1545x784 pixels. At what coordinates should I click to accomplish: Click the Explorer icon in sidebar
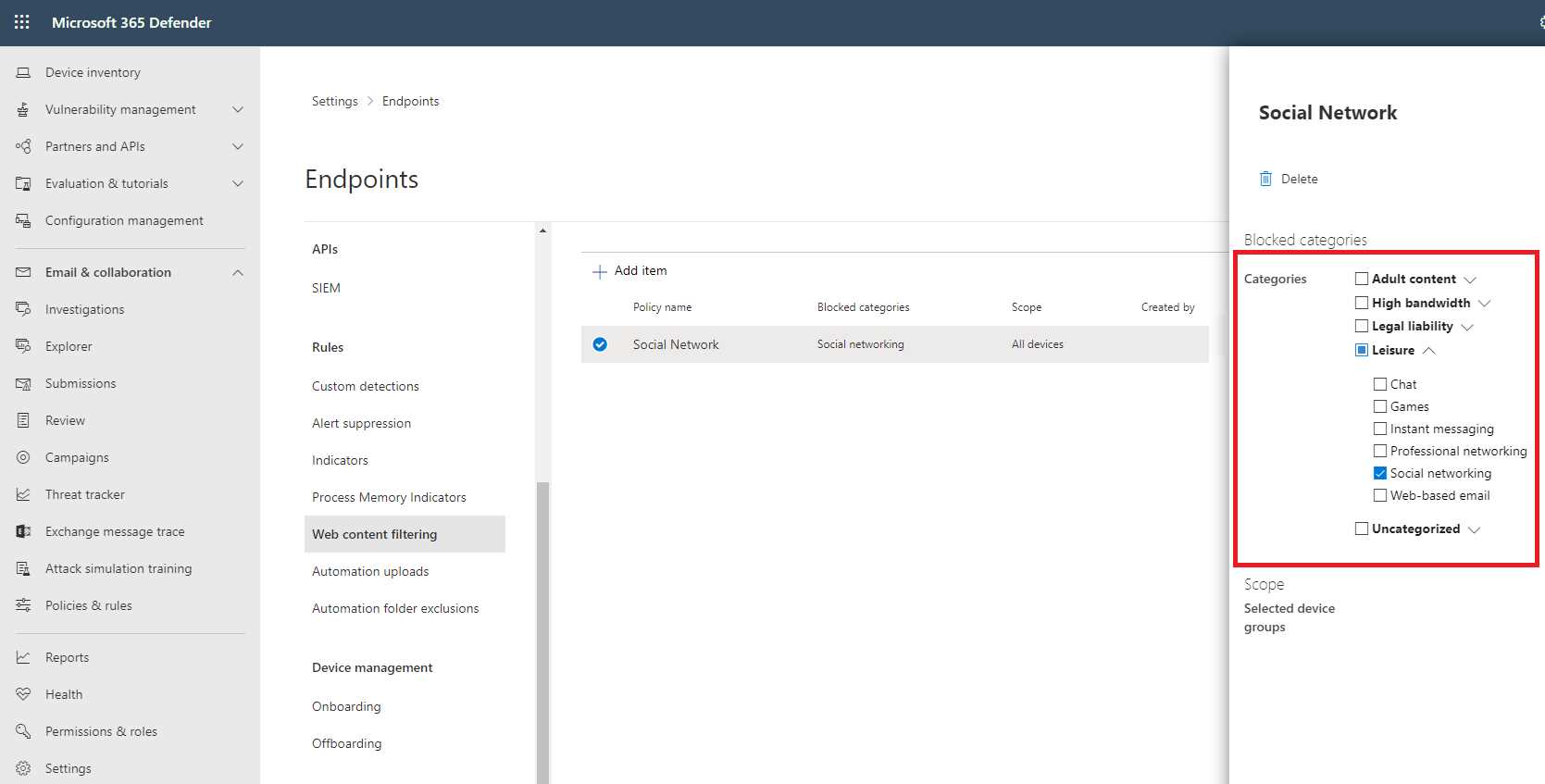23,346
